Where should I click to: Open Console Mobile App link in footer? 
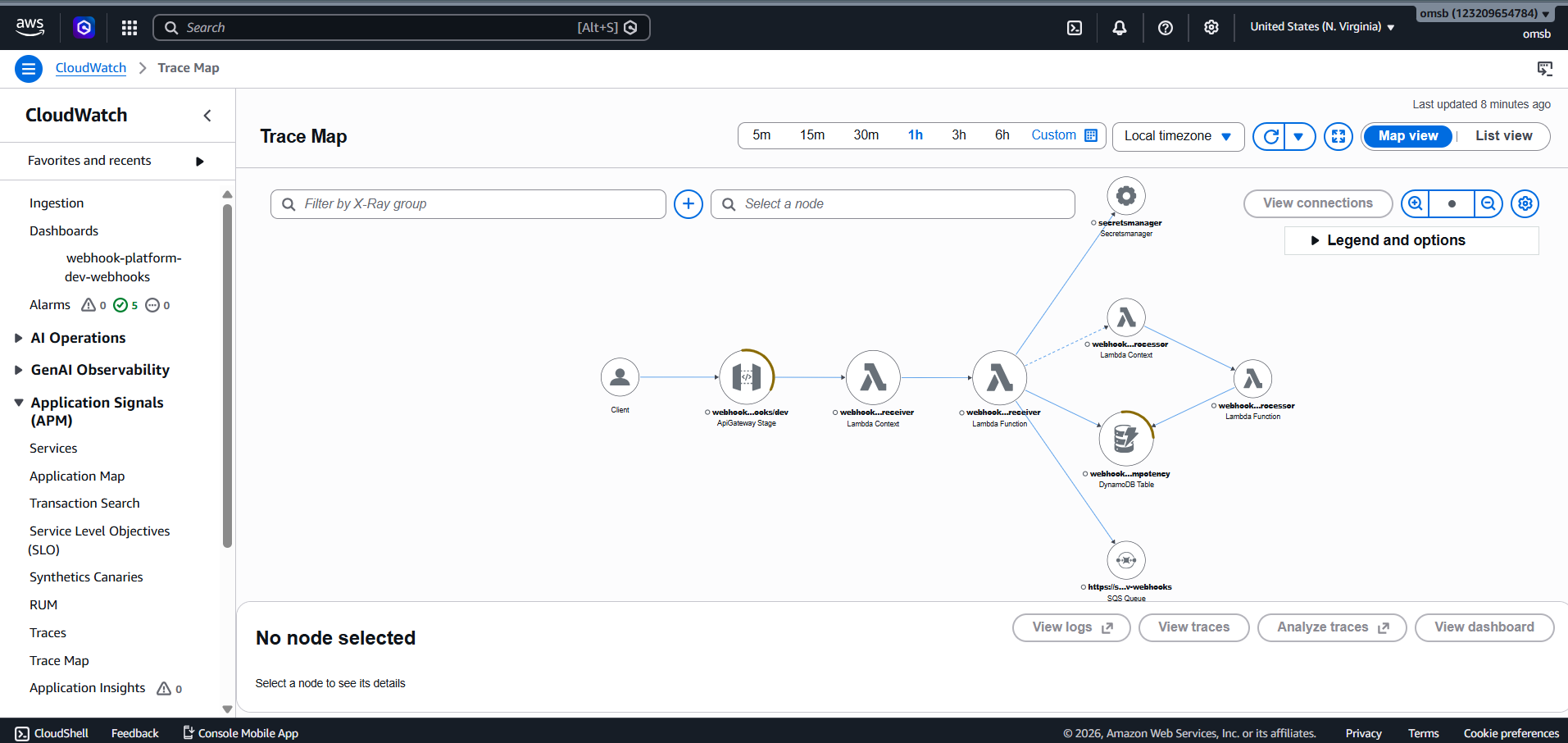pos(240,733)
